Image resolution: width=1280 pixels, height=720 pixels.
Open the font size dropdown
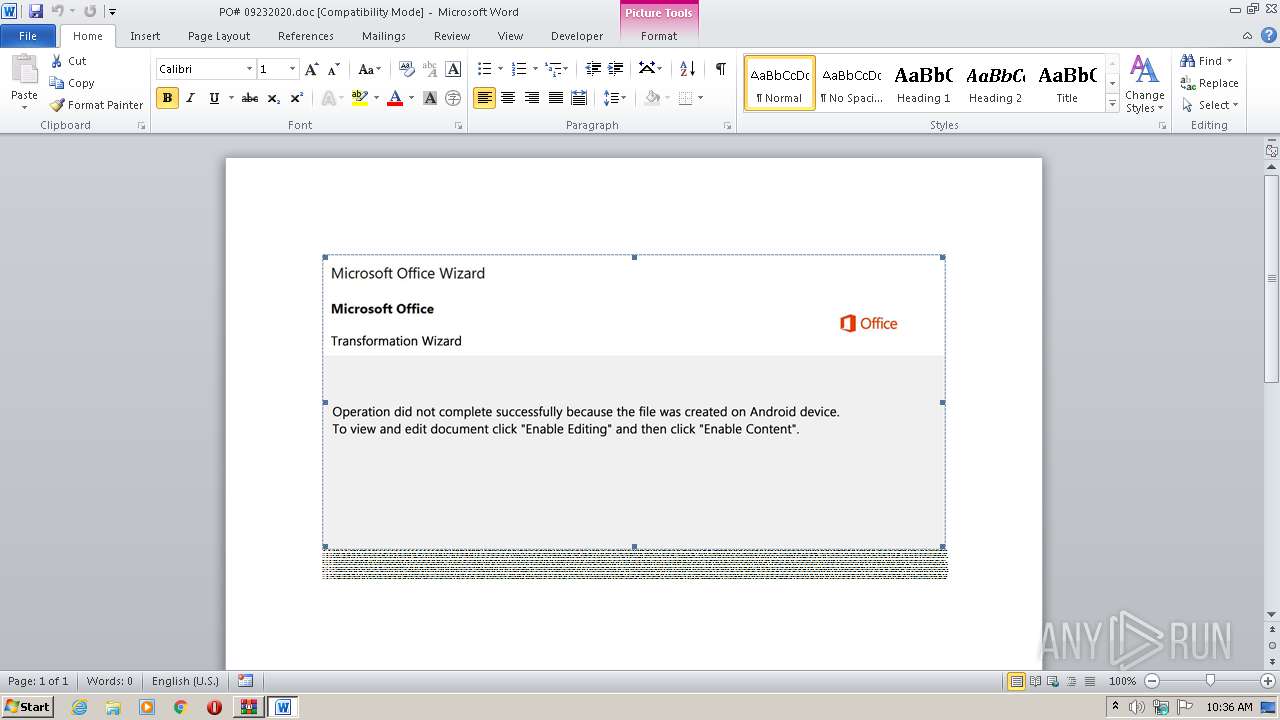coord(292,69)
